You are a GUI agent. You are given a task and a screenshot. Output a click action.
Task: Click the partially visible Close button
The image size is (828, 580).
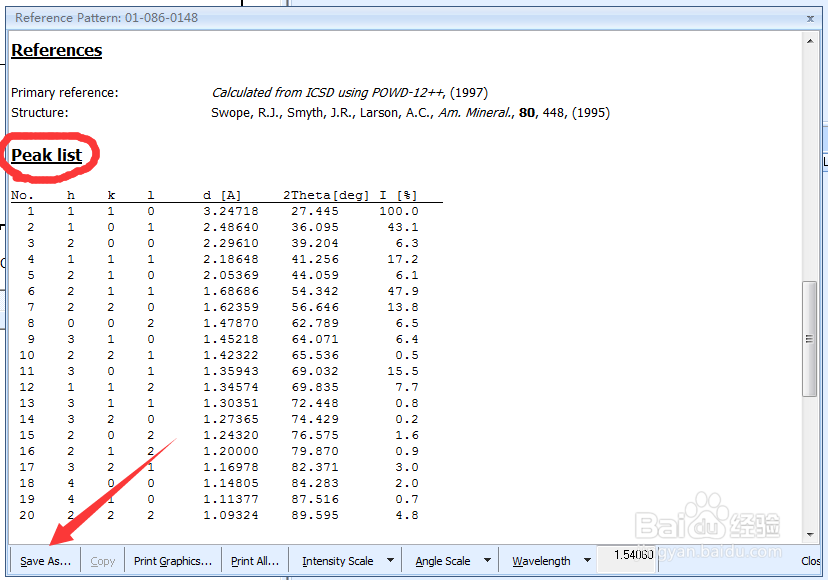(811, 561)
